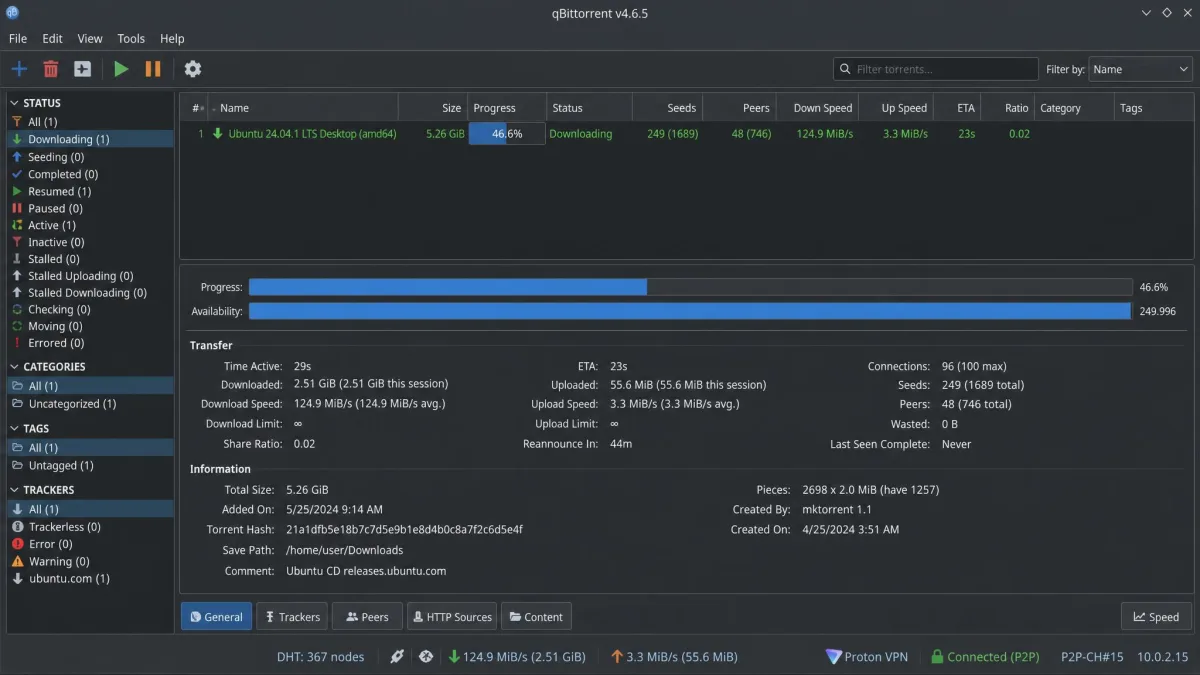Select the Moving (0) filter
The image size is (1200, 675).
pyautogui.click(x=90, y=326)
